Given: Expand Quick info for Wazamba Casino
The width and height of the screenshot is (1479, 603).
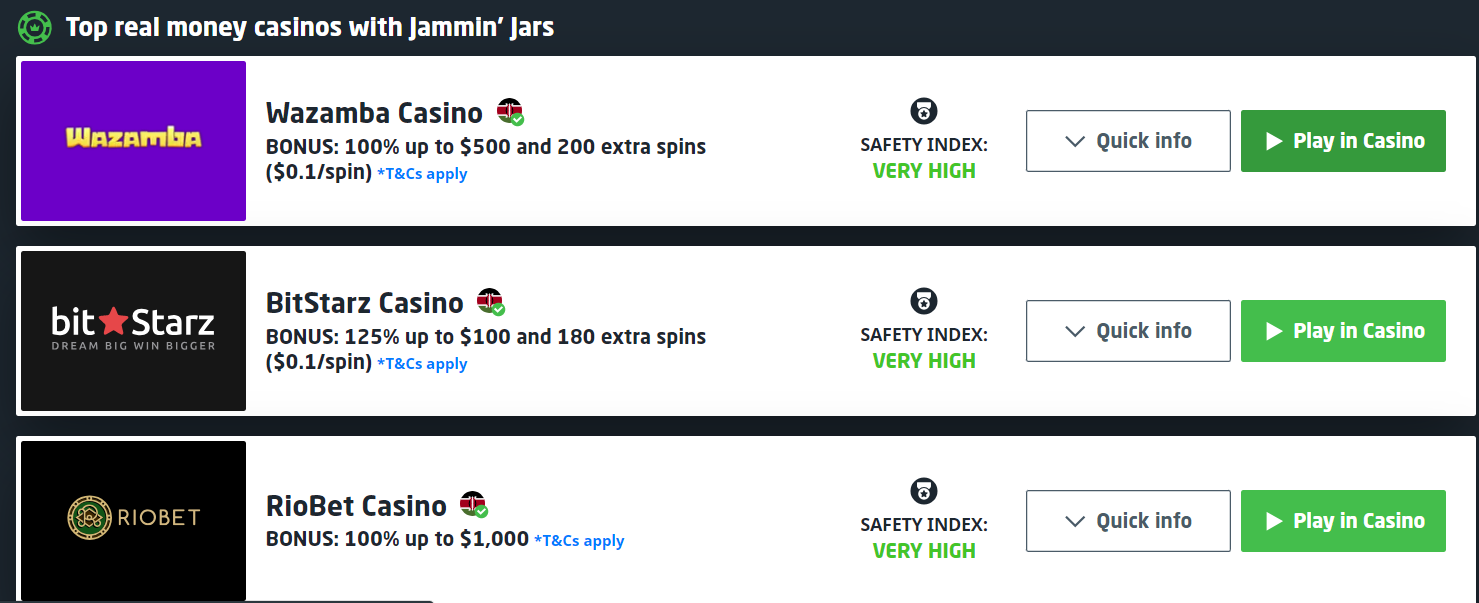Looking at the screenshot, I should [x=1128, y=141].
